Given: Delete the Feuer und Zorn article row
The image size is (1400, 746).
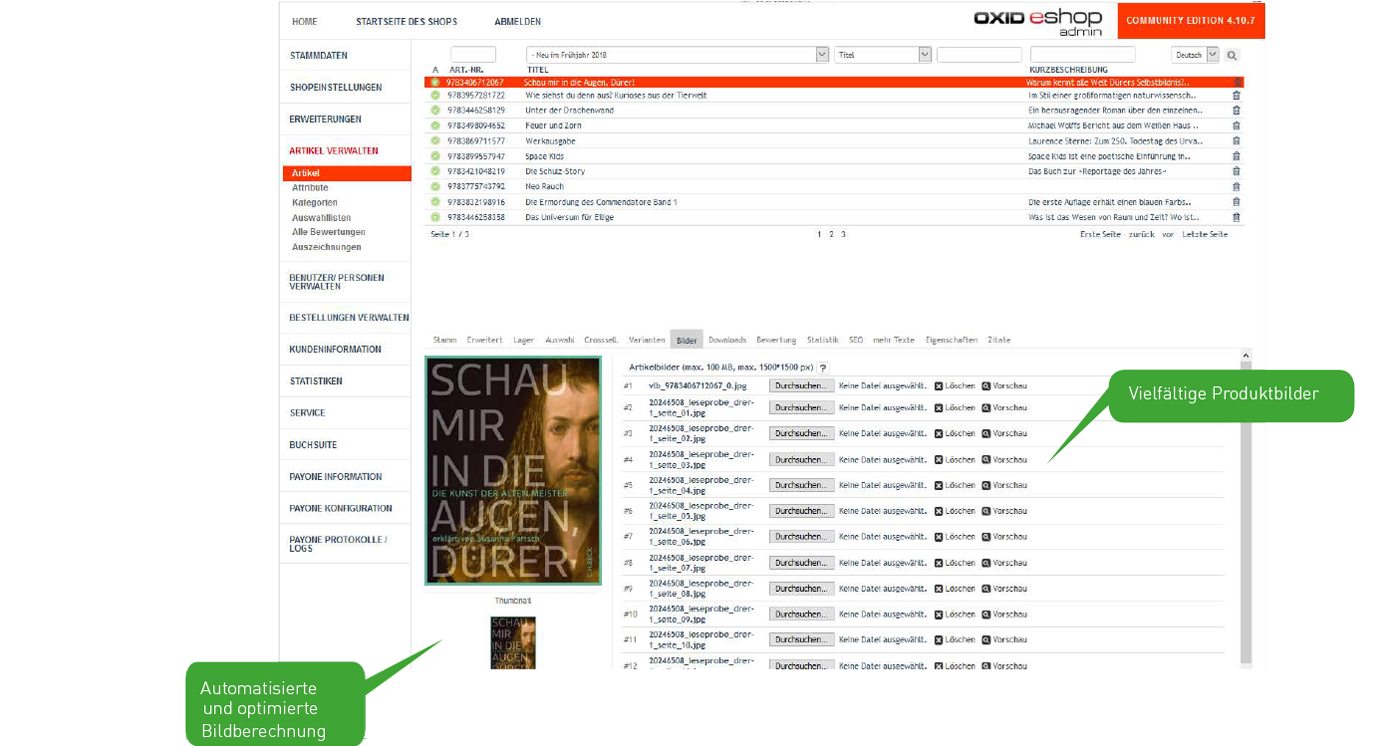Looking at the screenshot, I should (1236, 125).
